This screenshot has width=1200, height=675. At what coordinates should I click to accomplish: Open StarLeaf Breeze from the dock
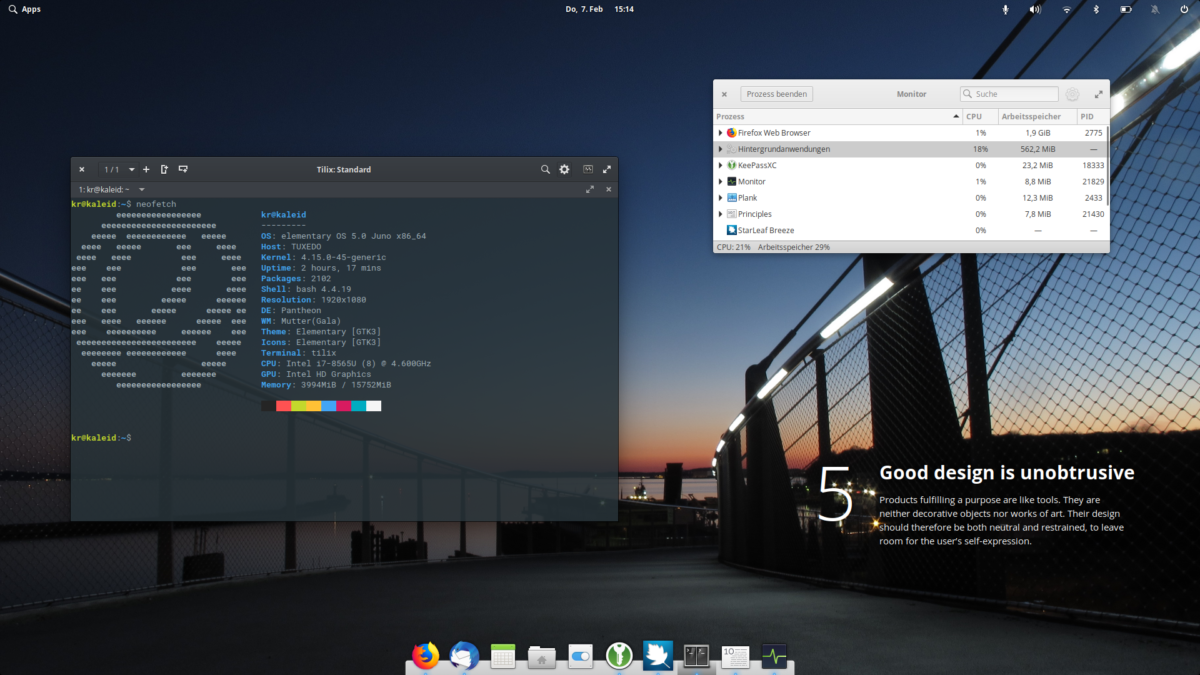658,656
